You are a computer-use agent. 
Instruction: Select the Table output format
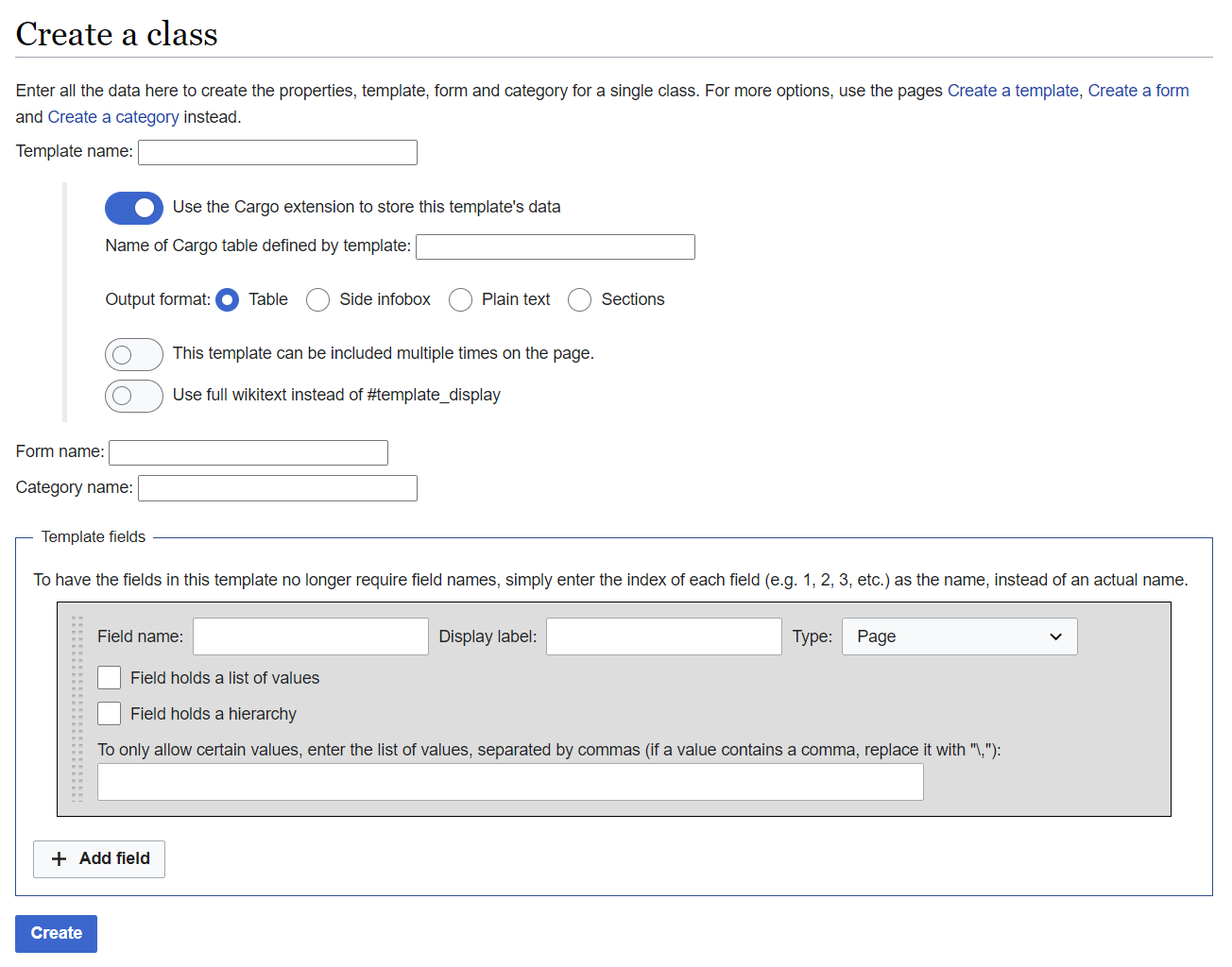click(x=228, y=300)
